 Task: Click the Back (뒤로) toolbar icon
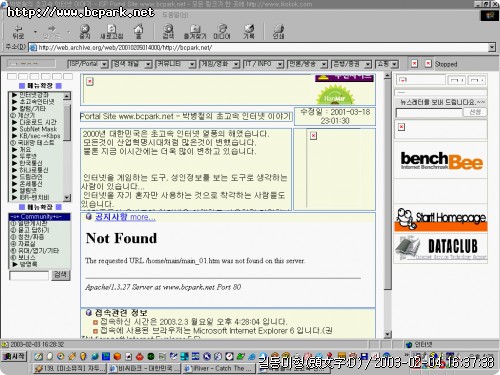[18, 31]
